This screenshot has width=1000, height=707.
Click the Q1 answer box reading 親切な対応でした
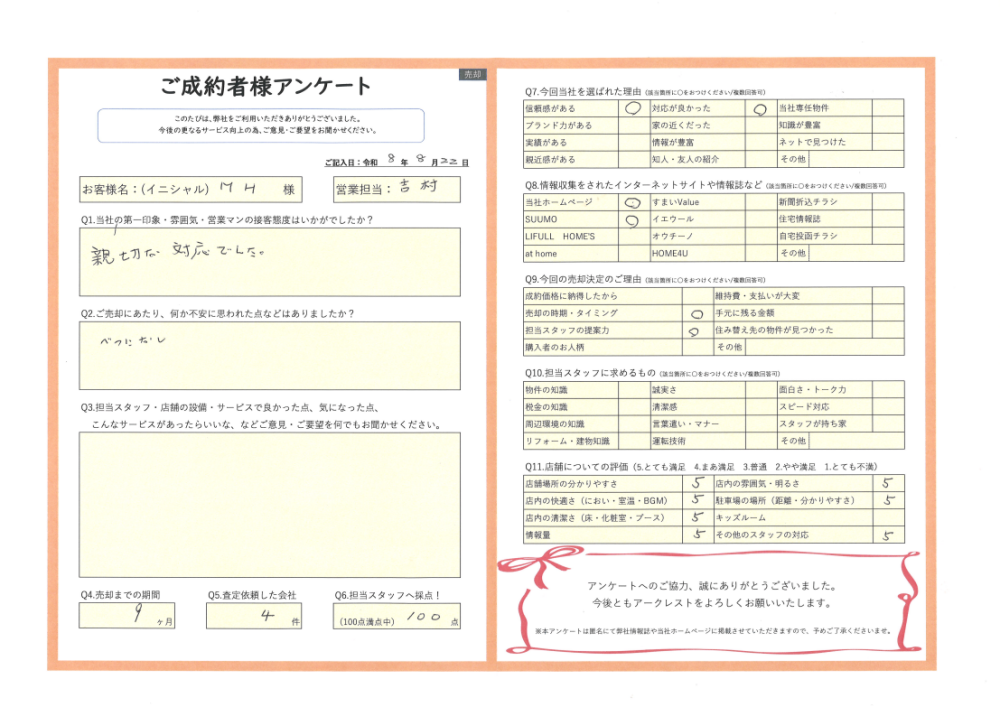point(270,262)
